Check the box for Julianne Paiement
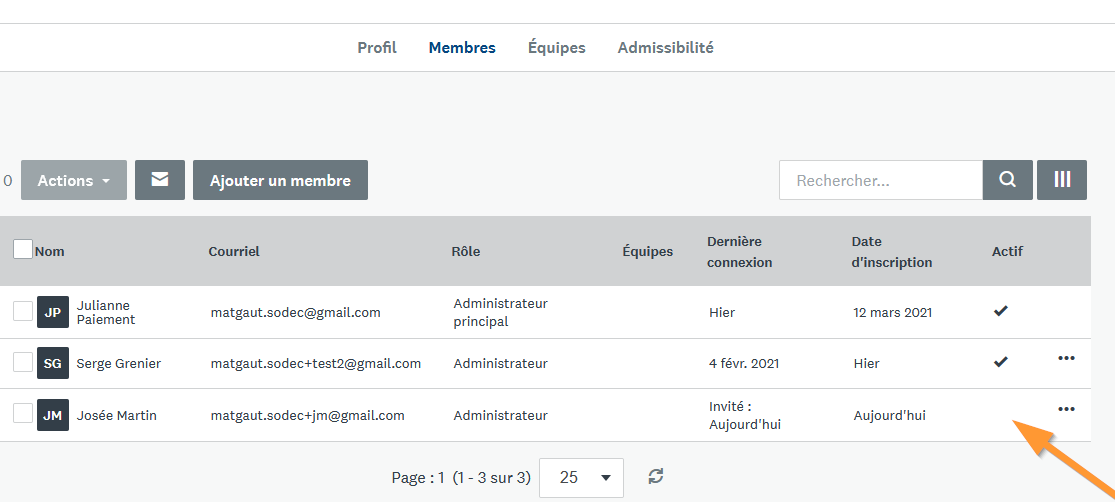Viewport: 1115px width, 502px height. click(23, 311)
